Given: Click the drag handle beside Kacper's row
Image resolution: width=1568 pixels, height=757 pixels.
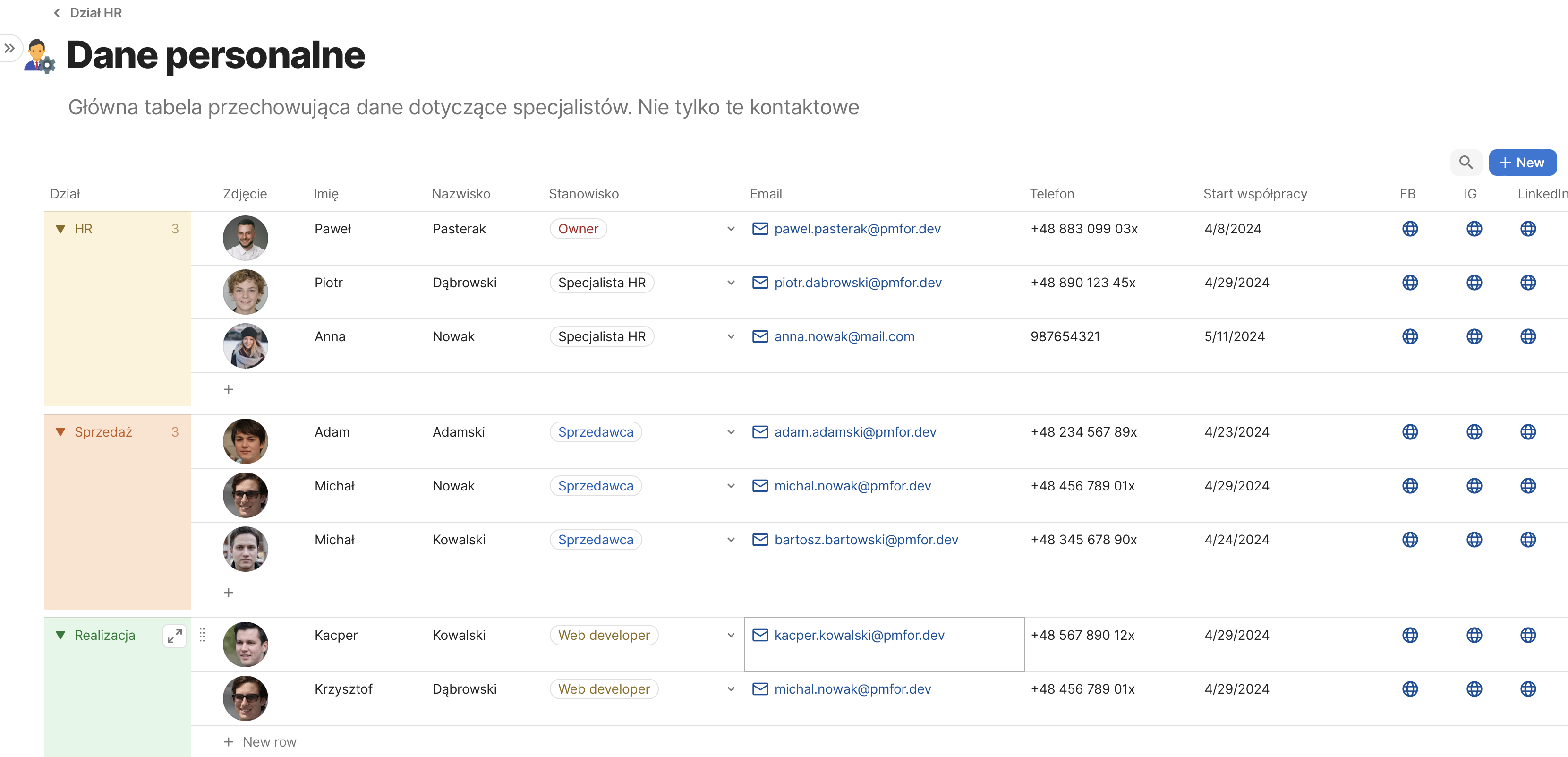Looking at the screenshot, I should pos(202,635).
